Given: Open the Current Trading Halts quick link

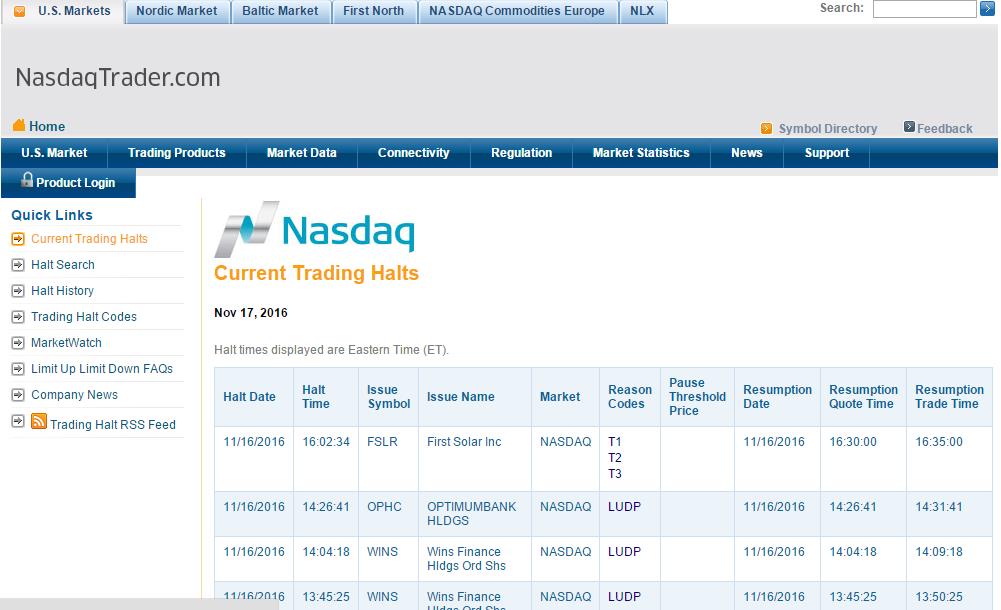Looking at the screenshot, I should tap(89, 239).
